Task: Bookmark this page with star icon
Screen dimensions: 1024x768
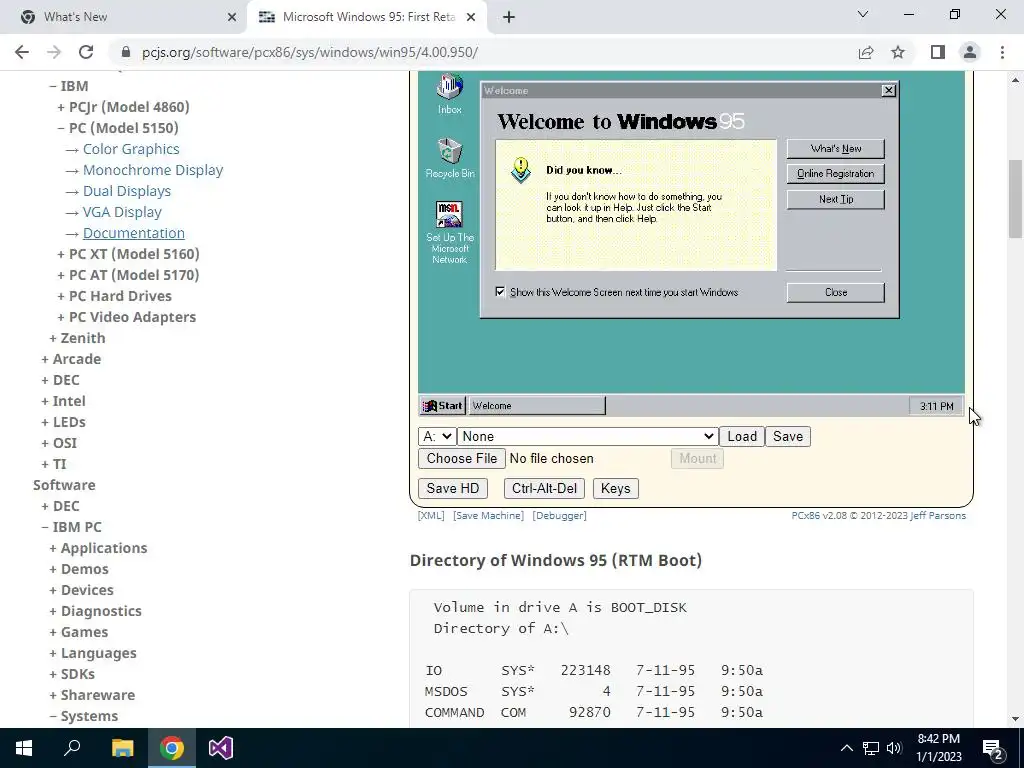Action: click(898, 52)
